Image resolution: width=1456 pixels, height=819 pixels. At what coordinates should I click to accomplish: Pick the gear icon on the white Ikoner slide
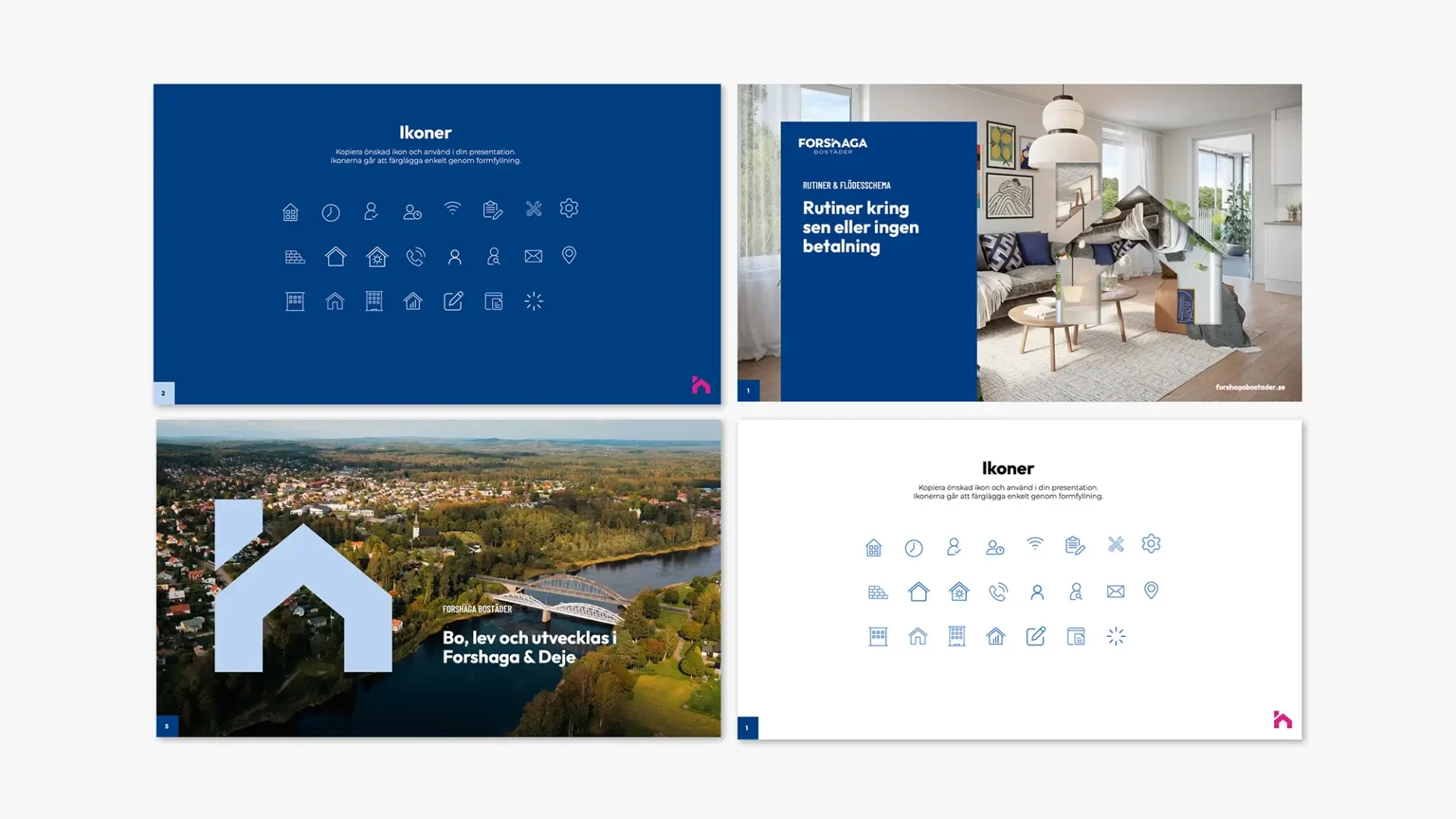(x=1151, y=544)
